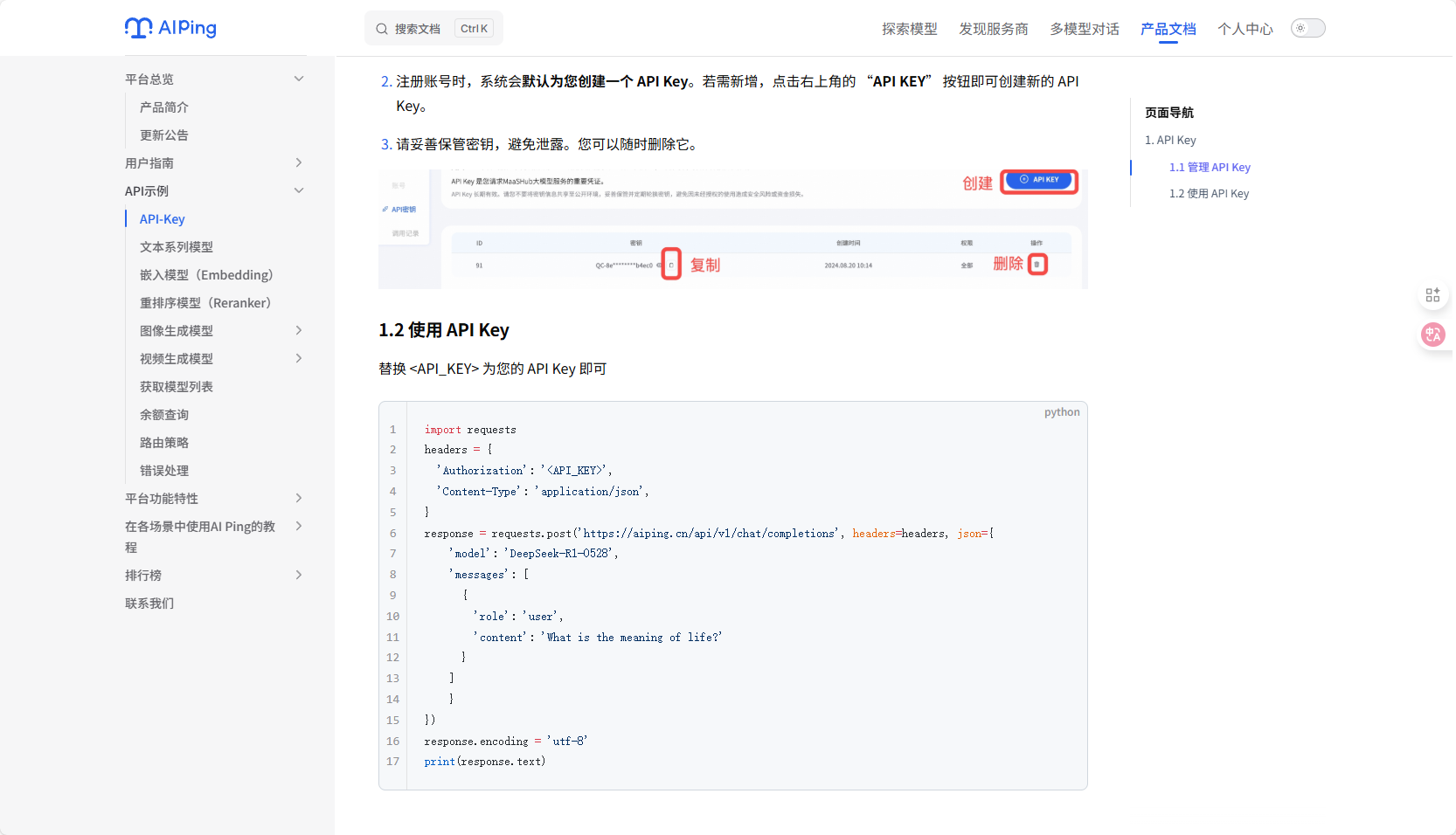1456x835 pixels.
Task: Expand the 图像生成模型 sidebar section
Action: click(x=299, y=330)
